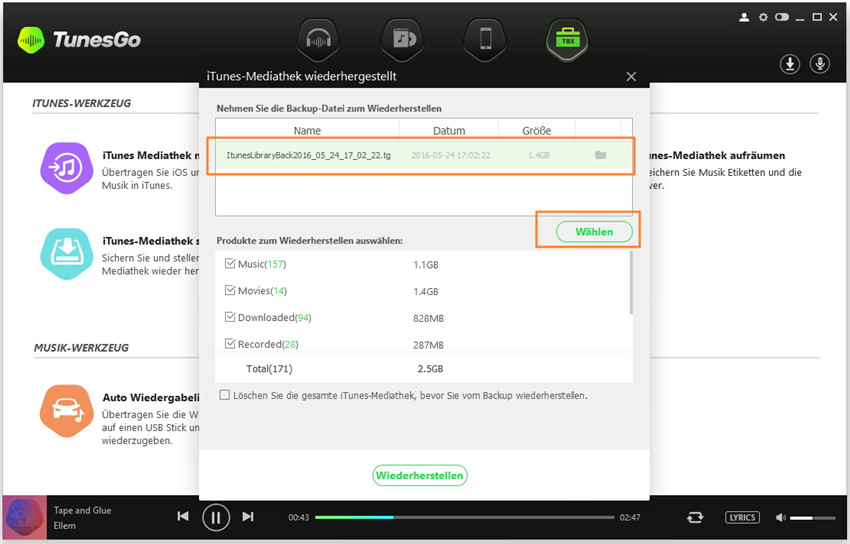This screenshot has width=850, height=544.
Task: Uncheck the Recorded(28) checkbox
Action: pos(230,344)
